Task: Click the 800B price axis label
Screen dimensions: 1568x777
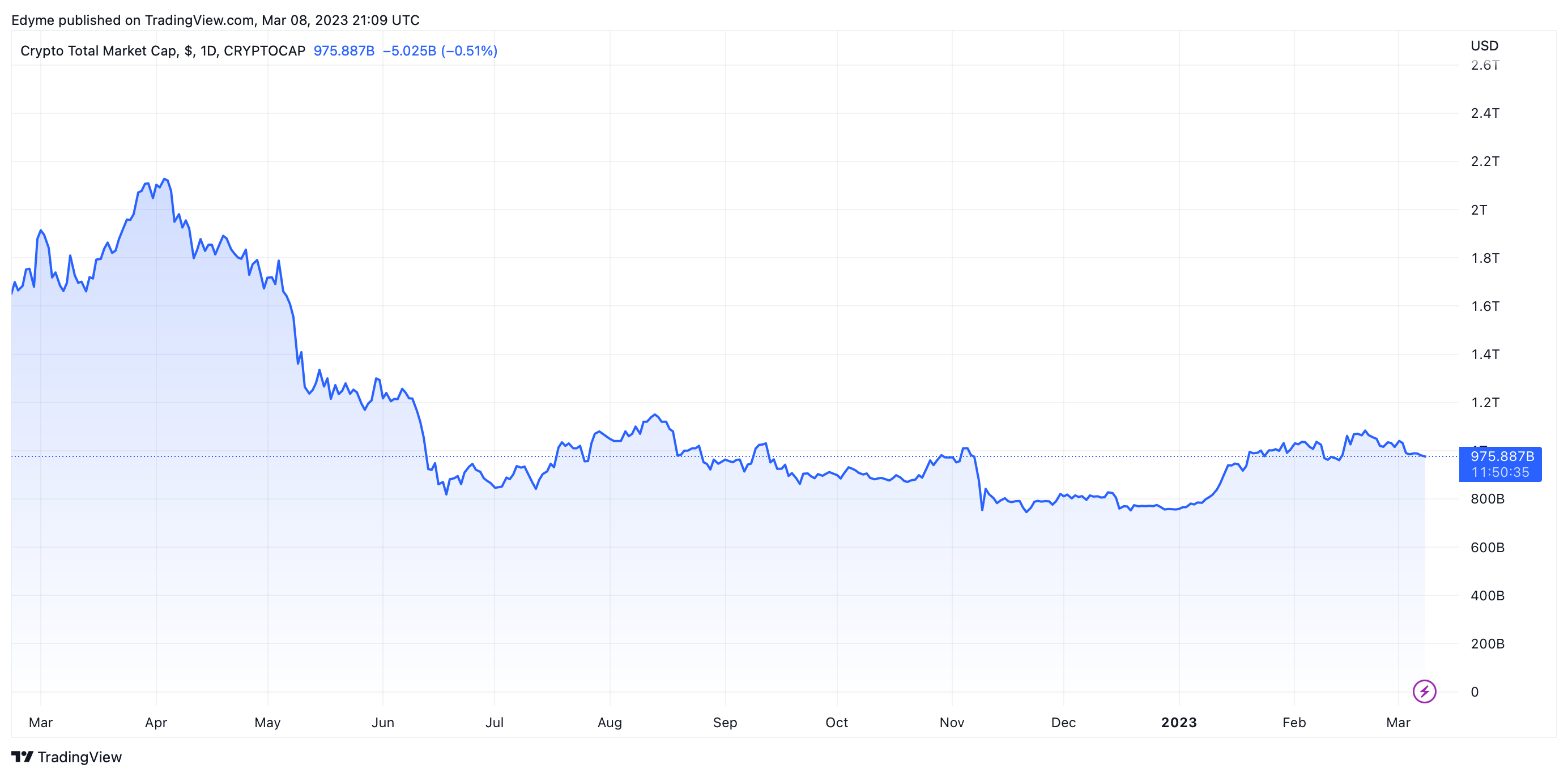Action: click(x=1487, y=499)
